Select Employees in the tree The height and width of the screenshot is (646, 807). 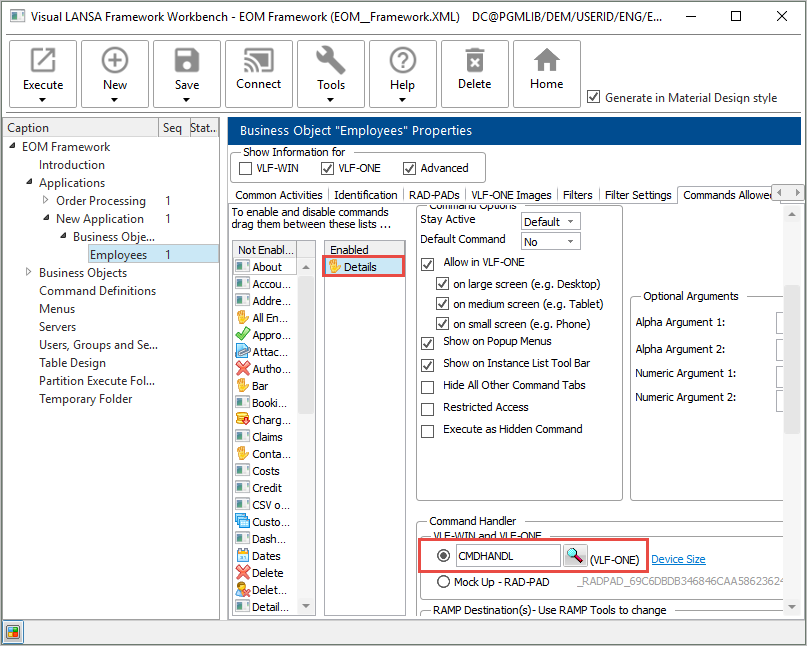pyautogui.click(x=118, y=255)
